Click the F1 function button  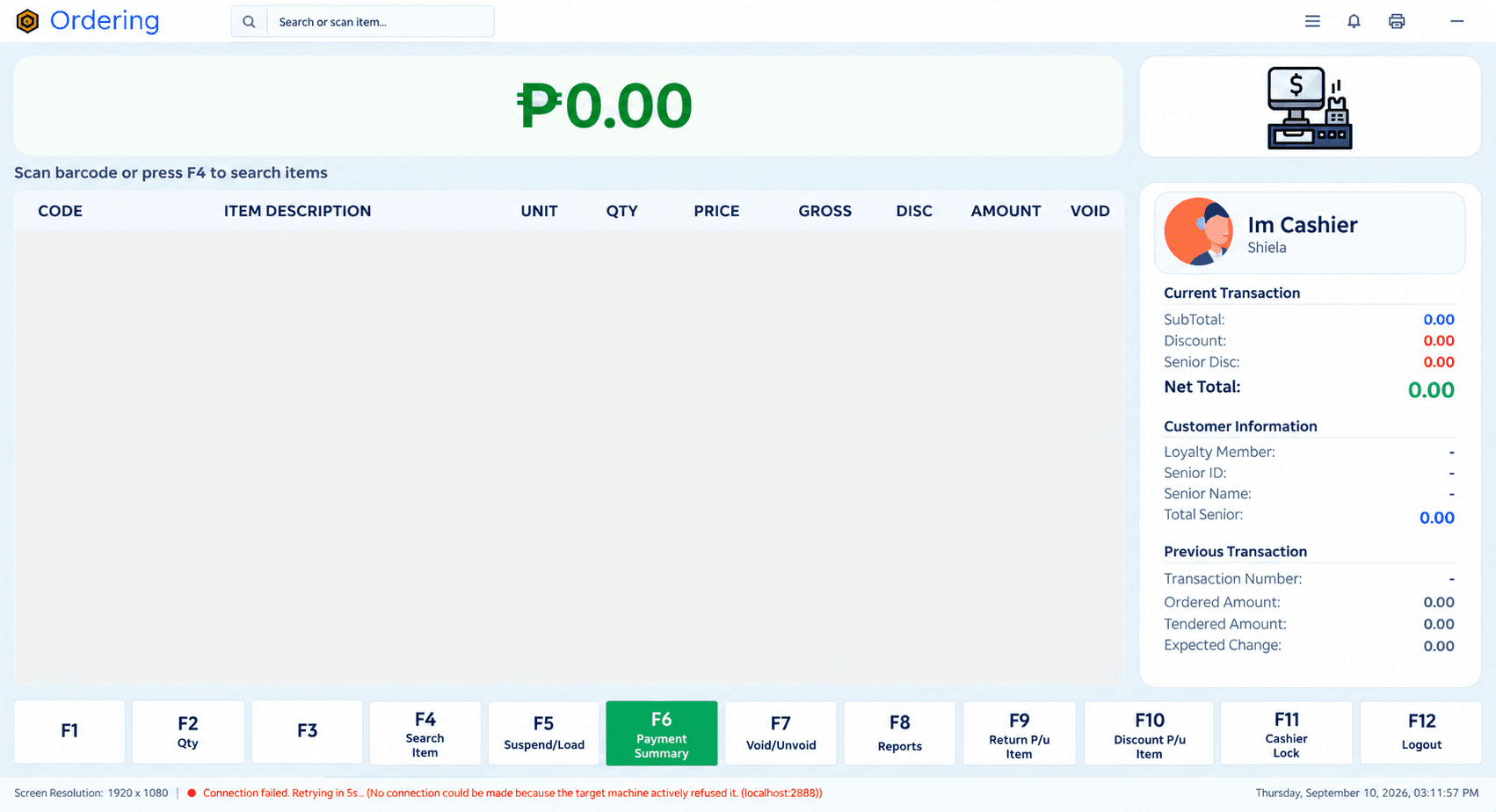coord(69,732)
